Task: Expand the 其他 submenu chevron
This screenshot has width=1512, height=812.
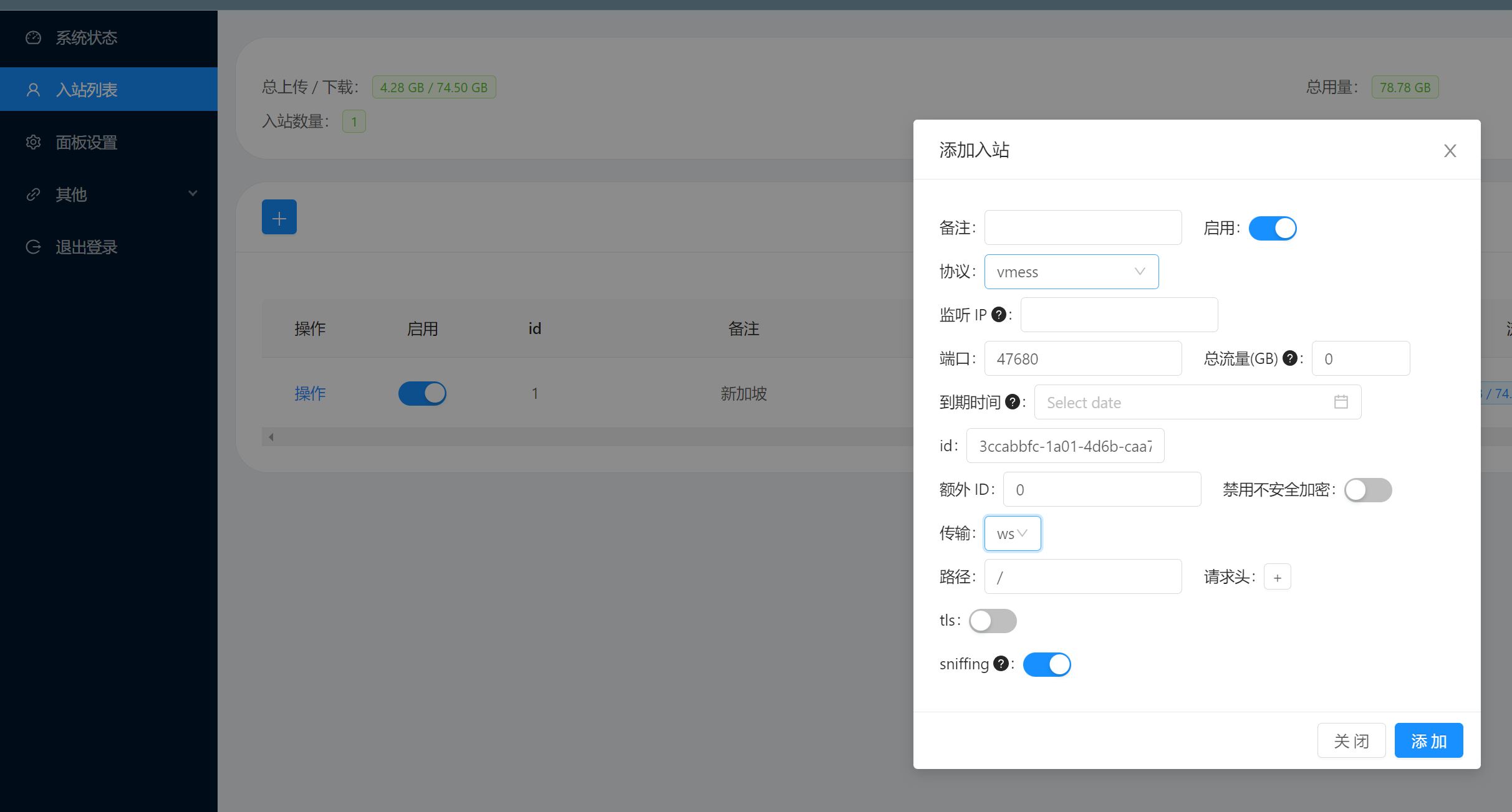Action: point(193,193)
